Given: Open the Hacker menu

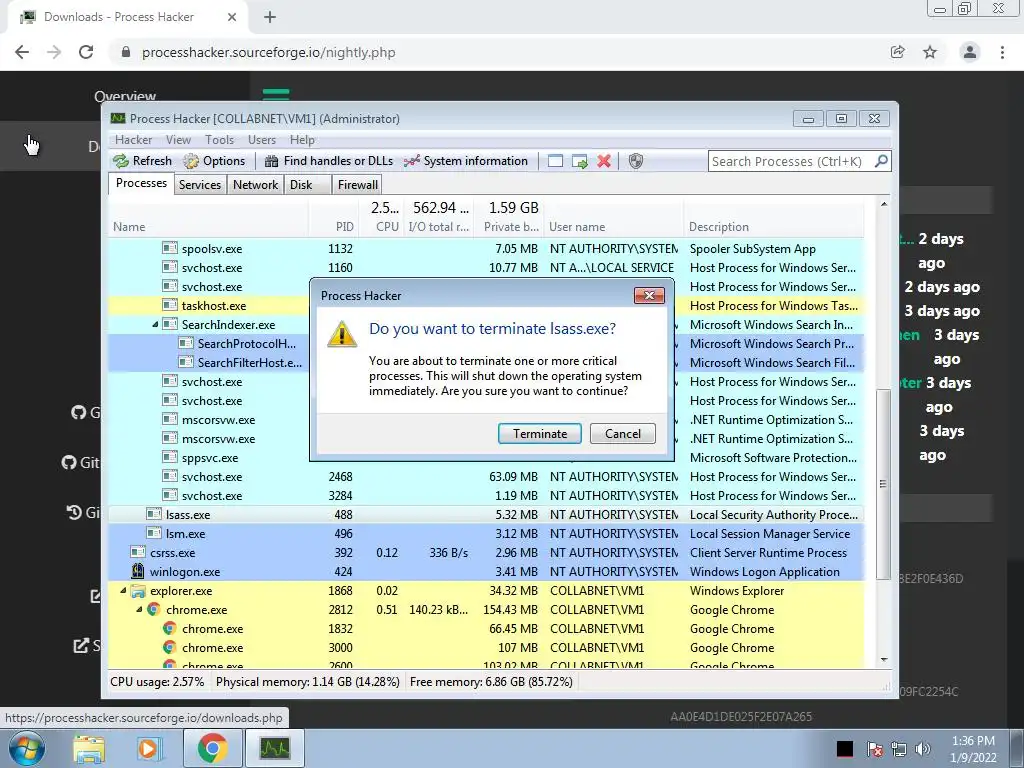Looking at the screenshot, I should [133, 140].
